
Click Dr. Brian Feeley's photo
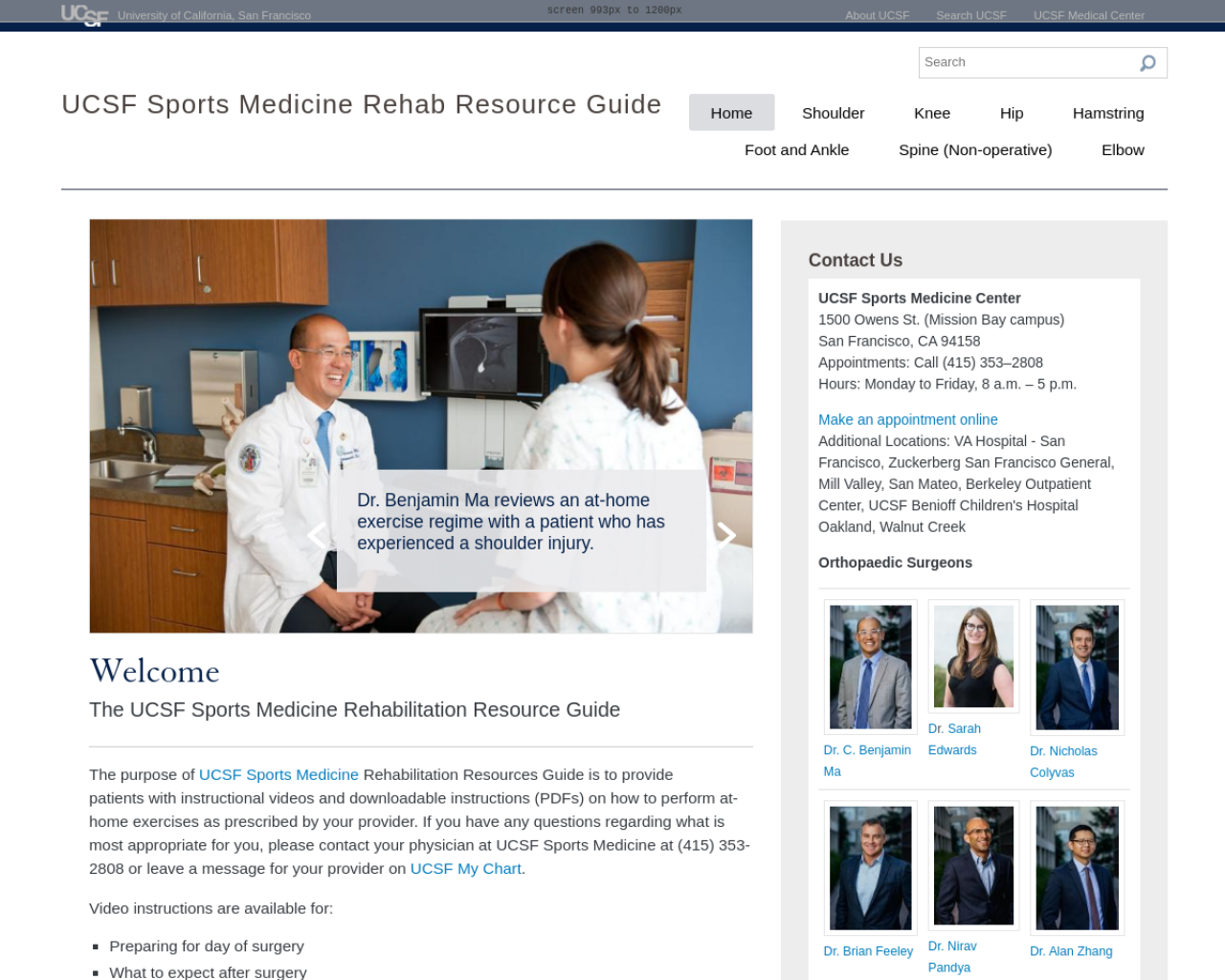coord(870,868)
